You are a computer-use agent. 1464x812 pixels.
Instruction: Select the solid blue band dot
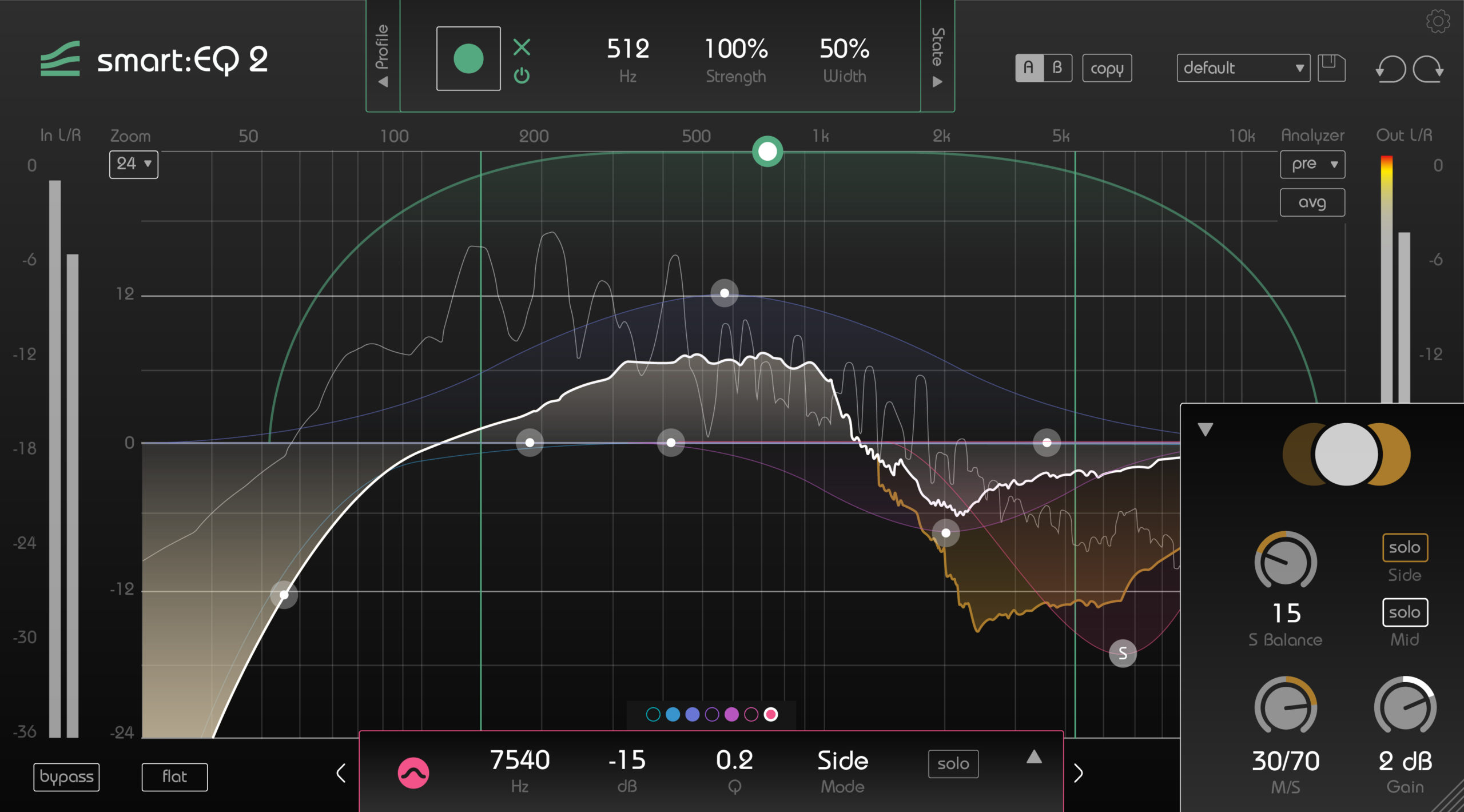coord(673,714)
